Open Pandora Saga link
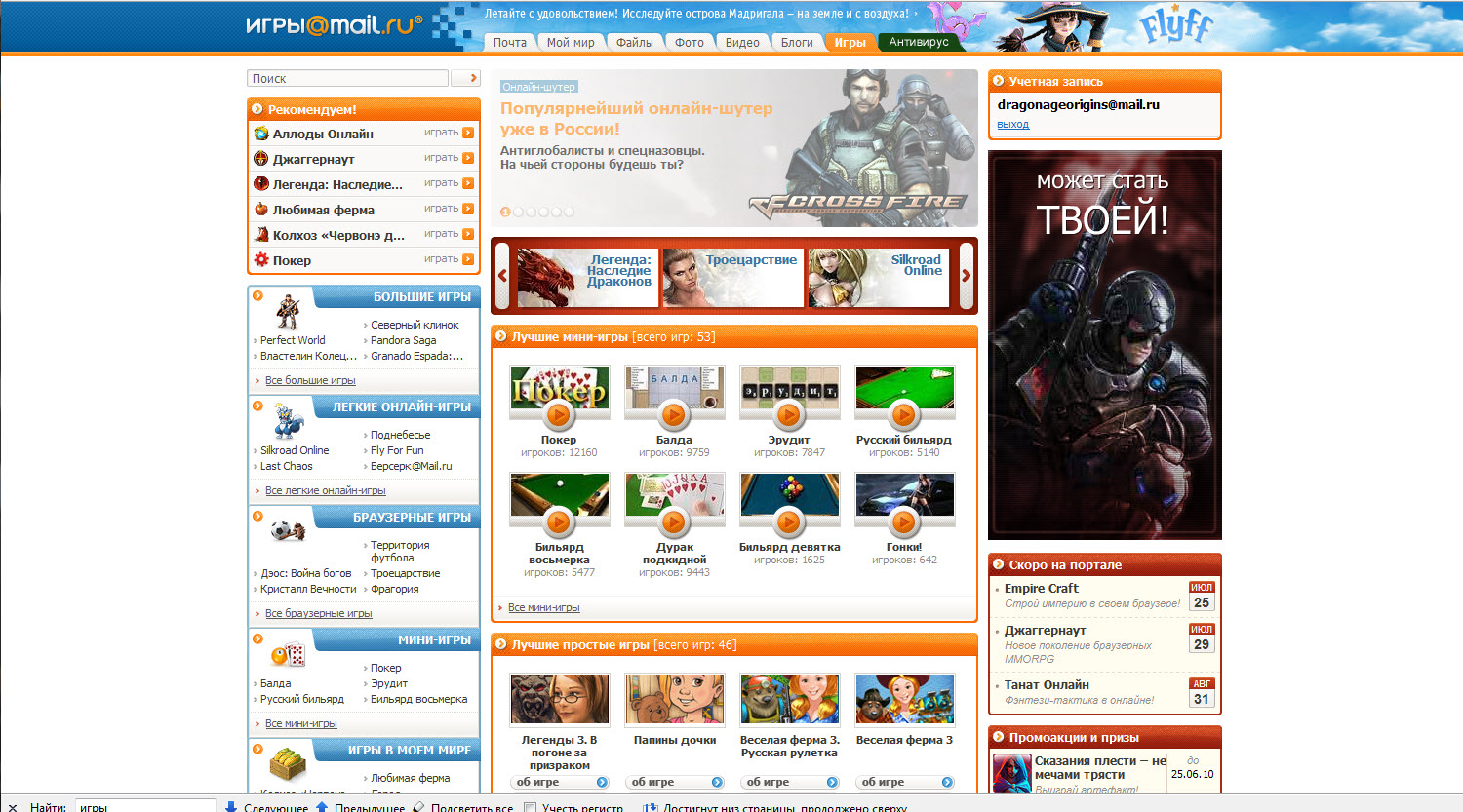The image size is (1463, 812). click(403, 340)
